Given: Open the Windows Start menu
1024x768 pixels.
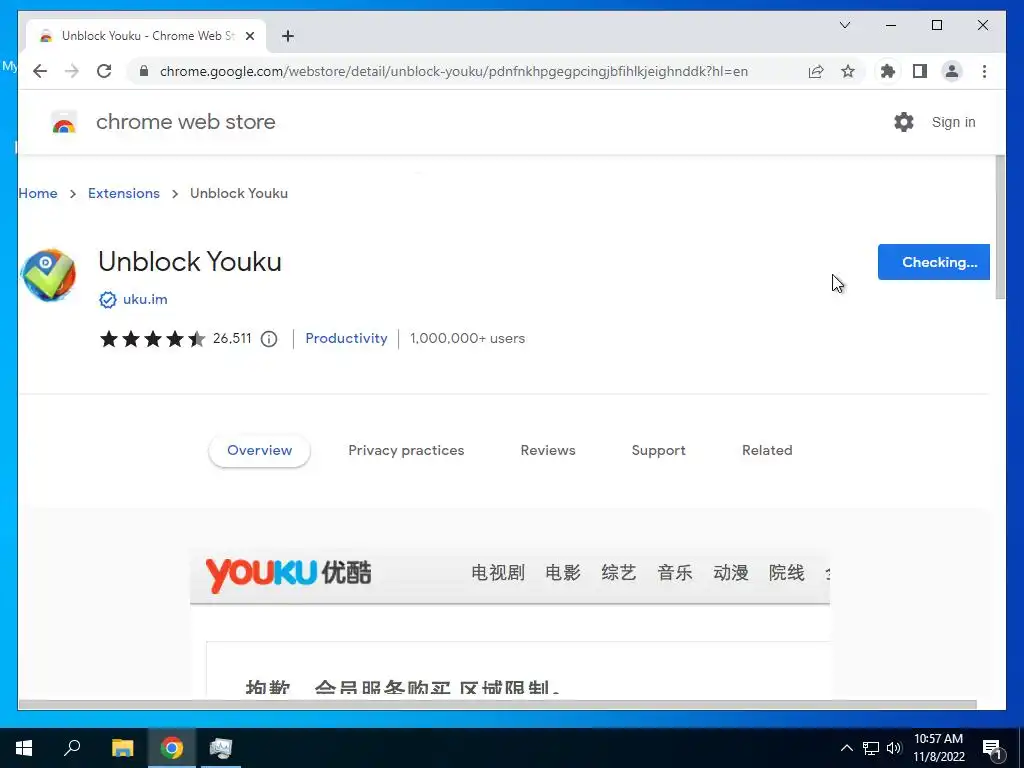Looking at the screenshot, I should [24, 748].
